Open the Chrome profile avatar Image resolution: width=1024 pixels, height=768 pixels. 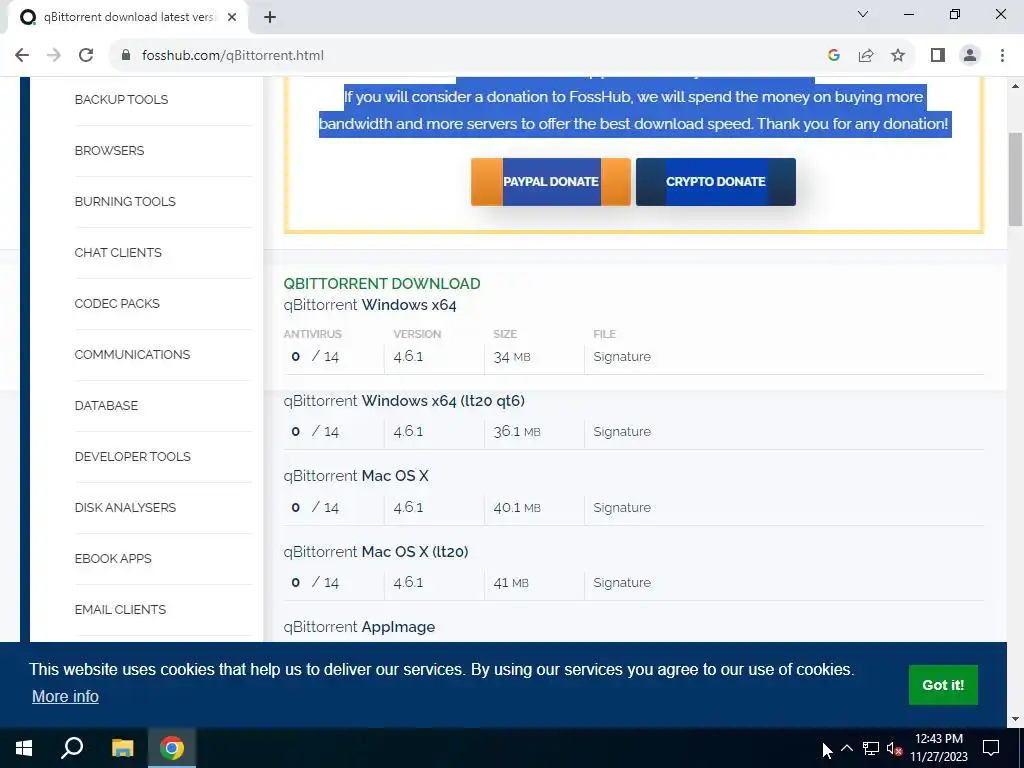tap(970, 56)
